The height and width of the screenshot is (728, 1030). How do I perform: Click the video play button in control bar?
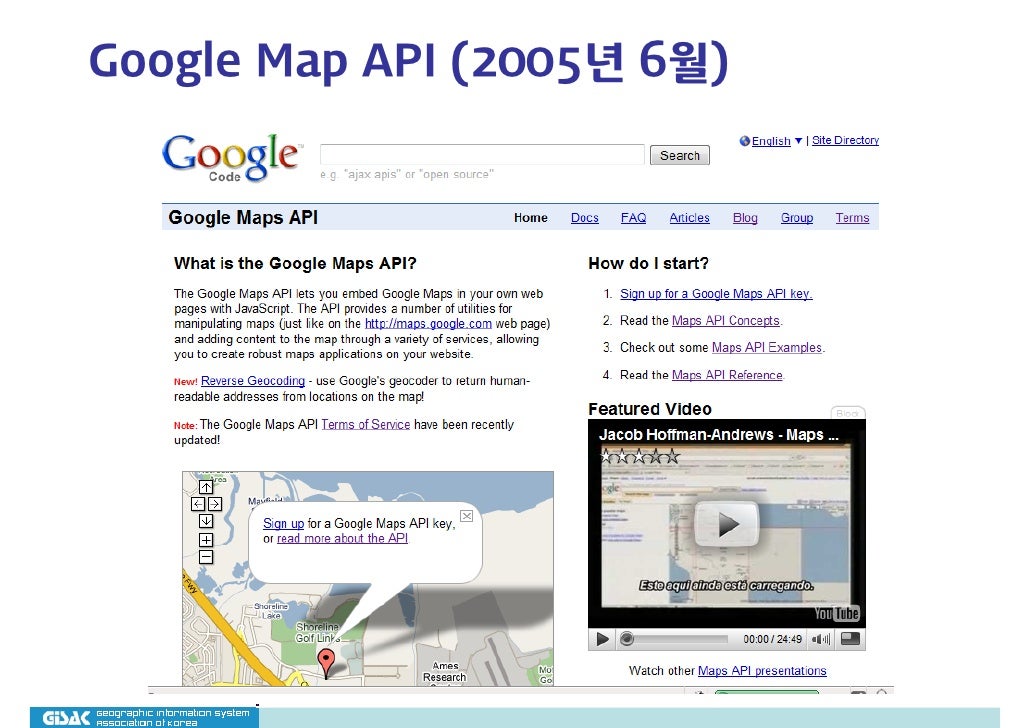point(602,639)
